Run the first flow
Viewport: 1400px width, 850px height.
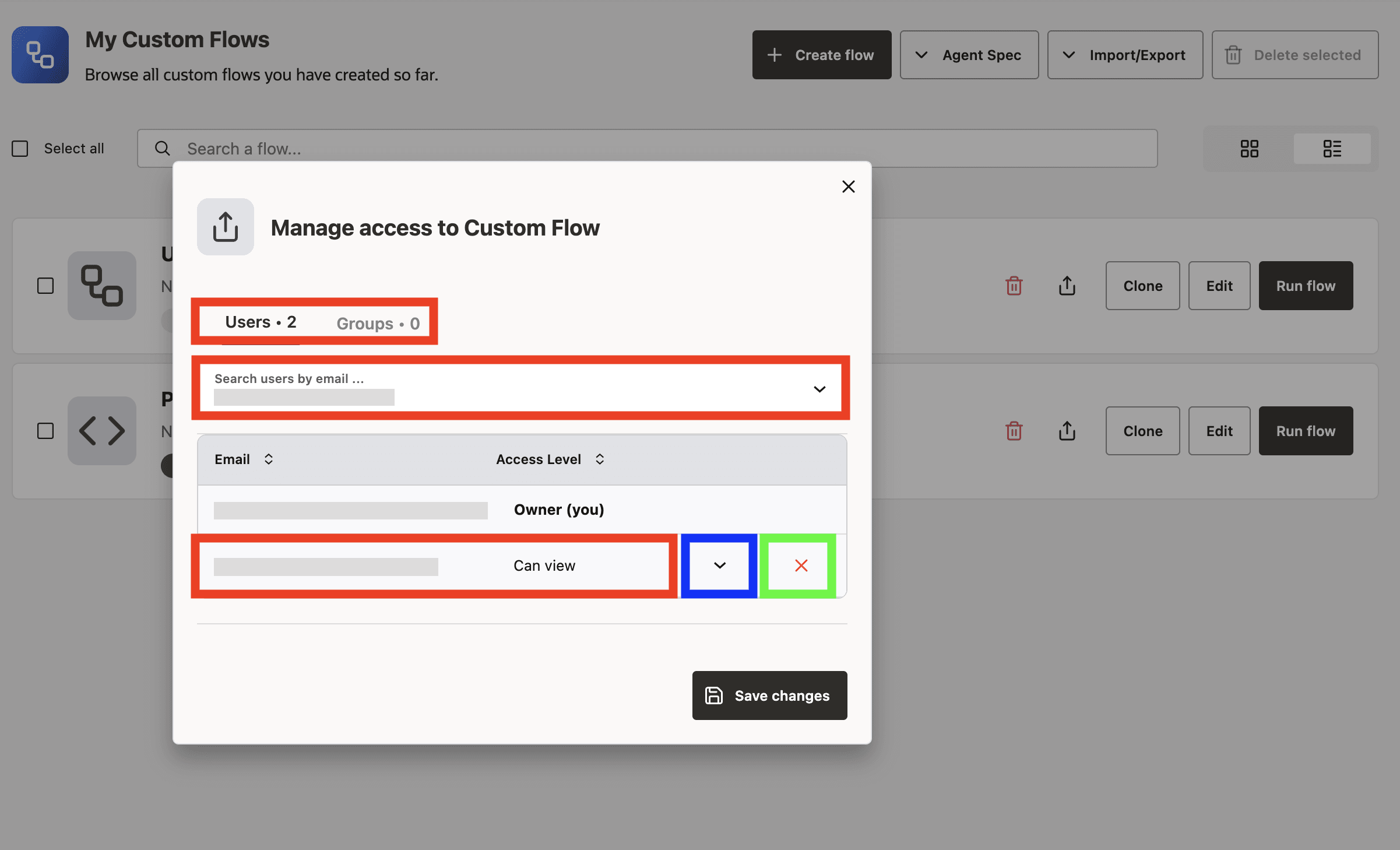(1306, 286)
